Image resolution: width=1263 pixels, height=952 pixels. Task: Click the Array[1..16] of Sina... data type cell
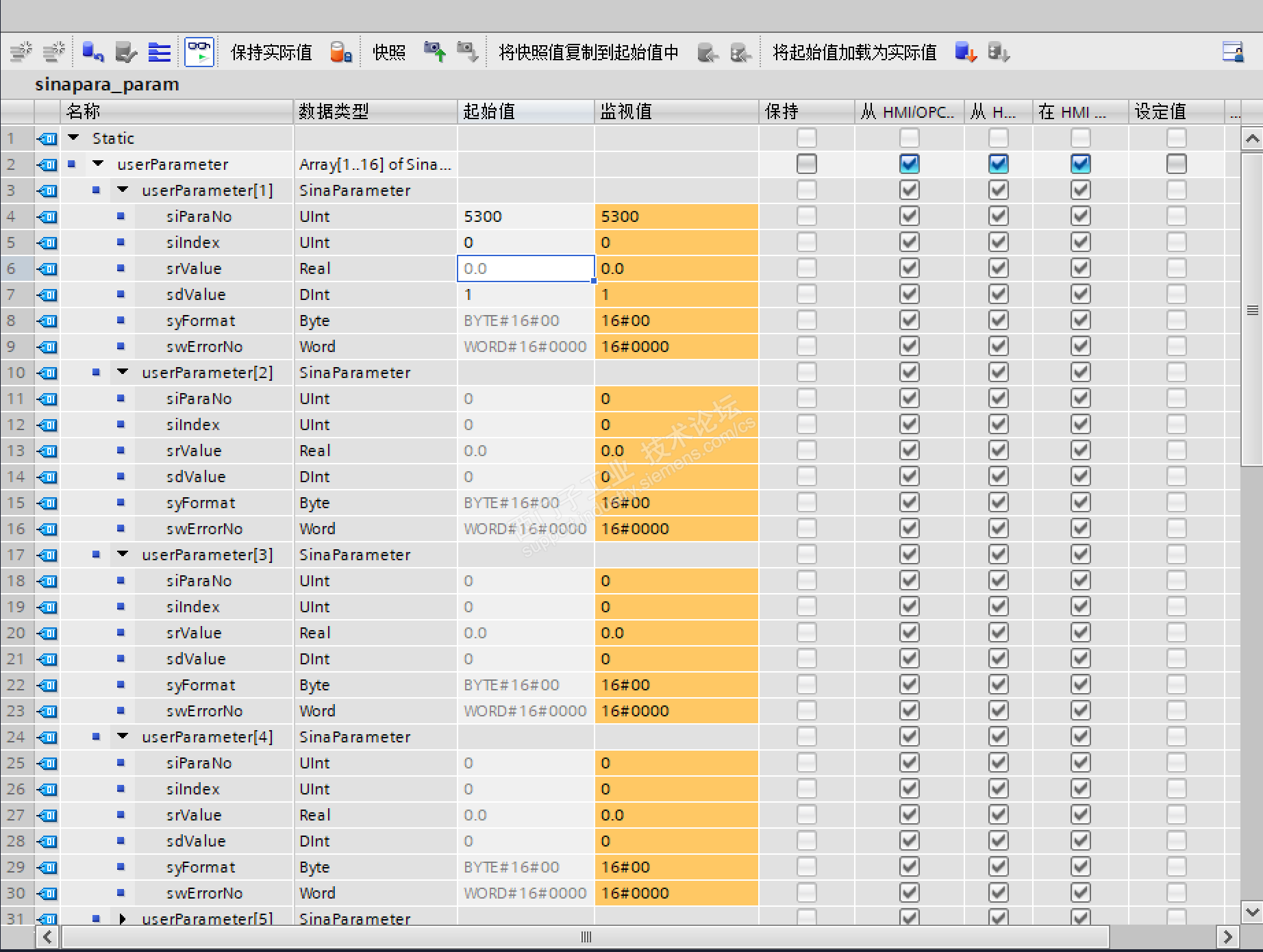(376, 164)
